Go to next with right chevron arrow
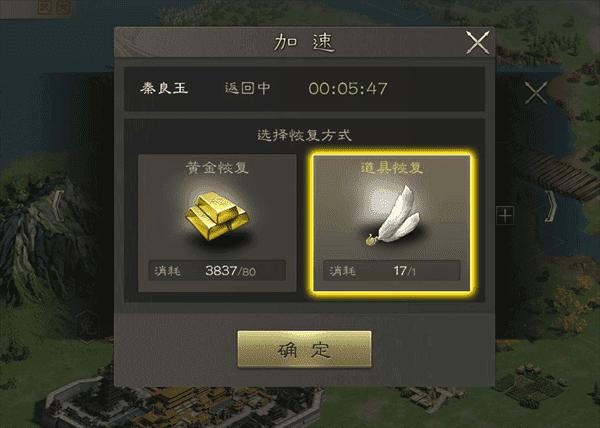The width and height of the screenshot is (600, 428). [551, 207]
